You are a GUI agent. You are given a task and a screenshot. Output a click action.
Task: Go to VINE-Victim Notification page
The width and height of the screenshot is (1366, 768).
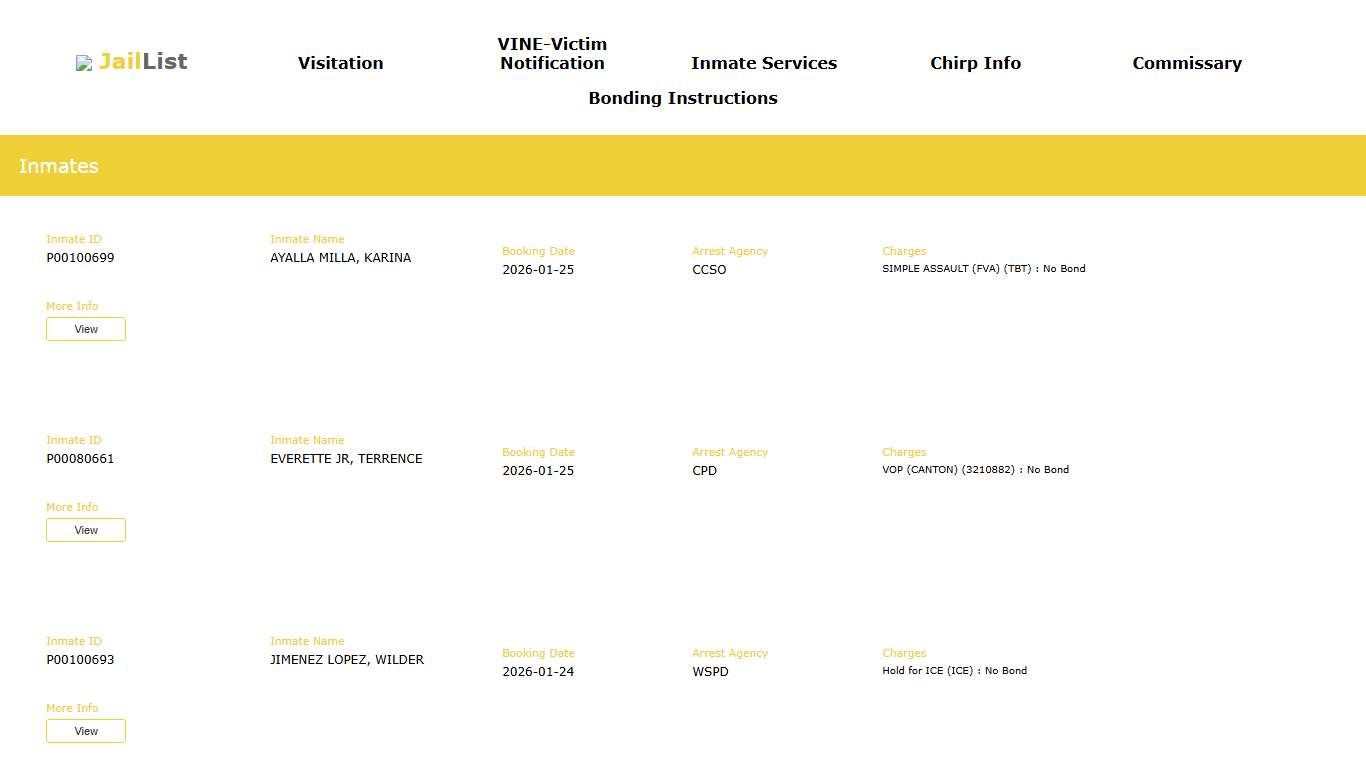(x=552, y=54)
